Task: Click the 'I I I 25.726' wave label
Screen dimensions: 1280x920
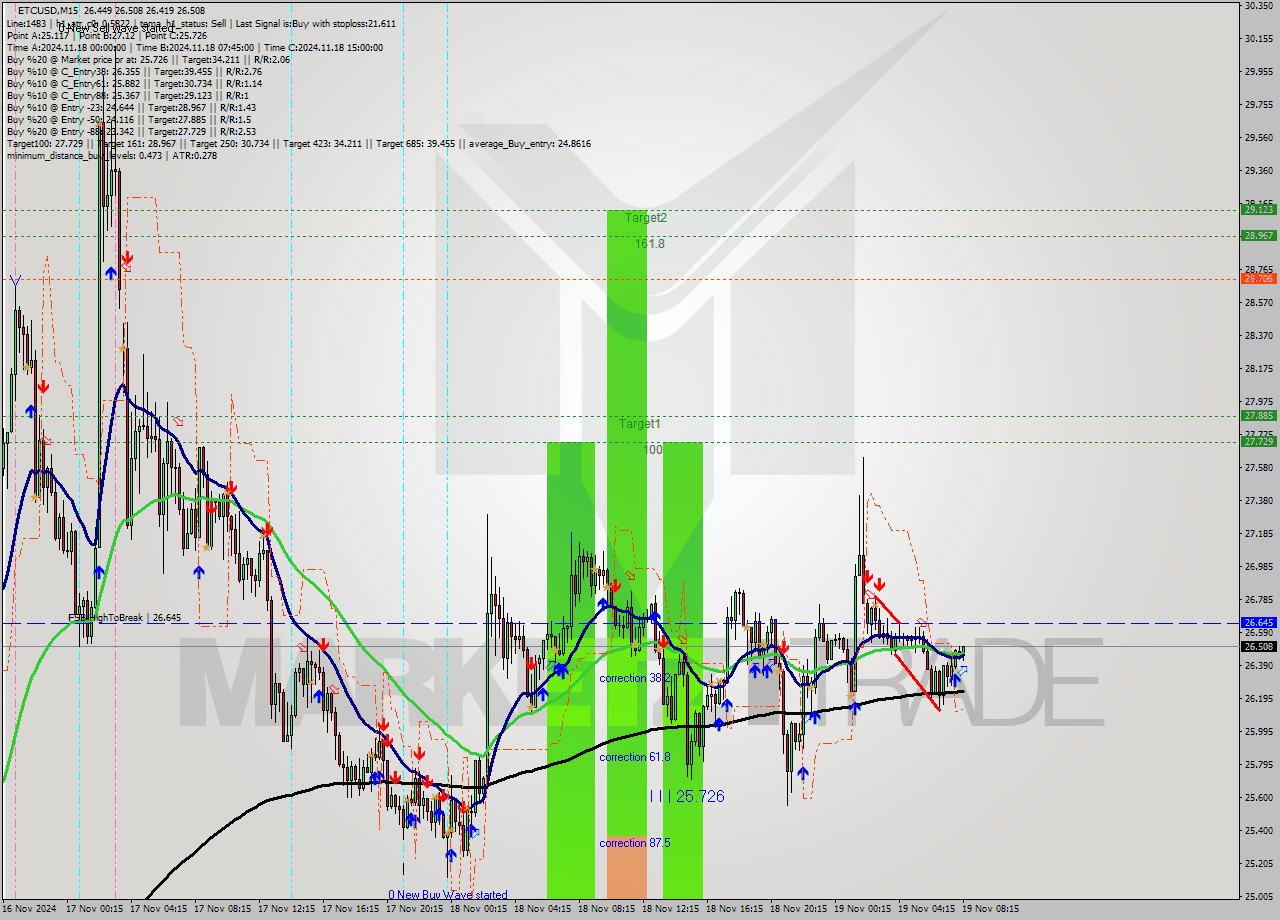Action: [686, 796]
